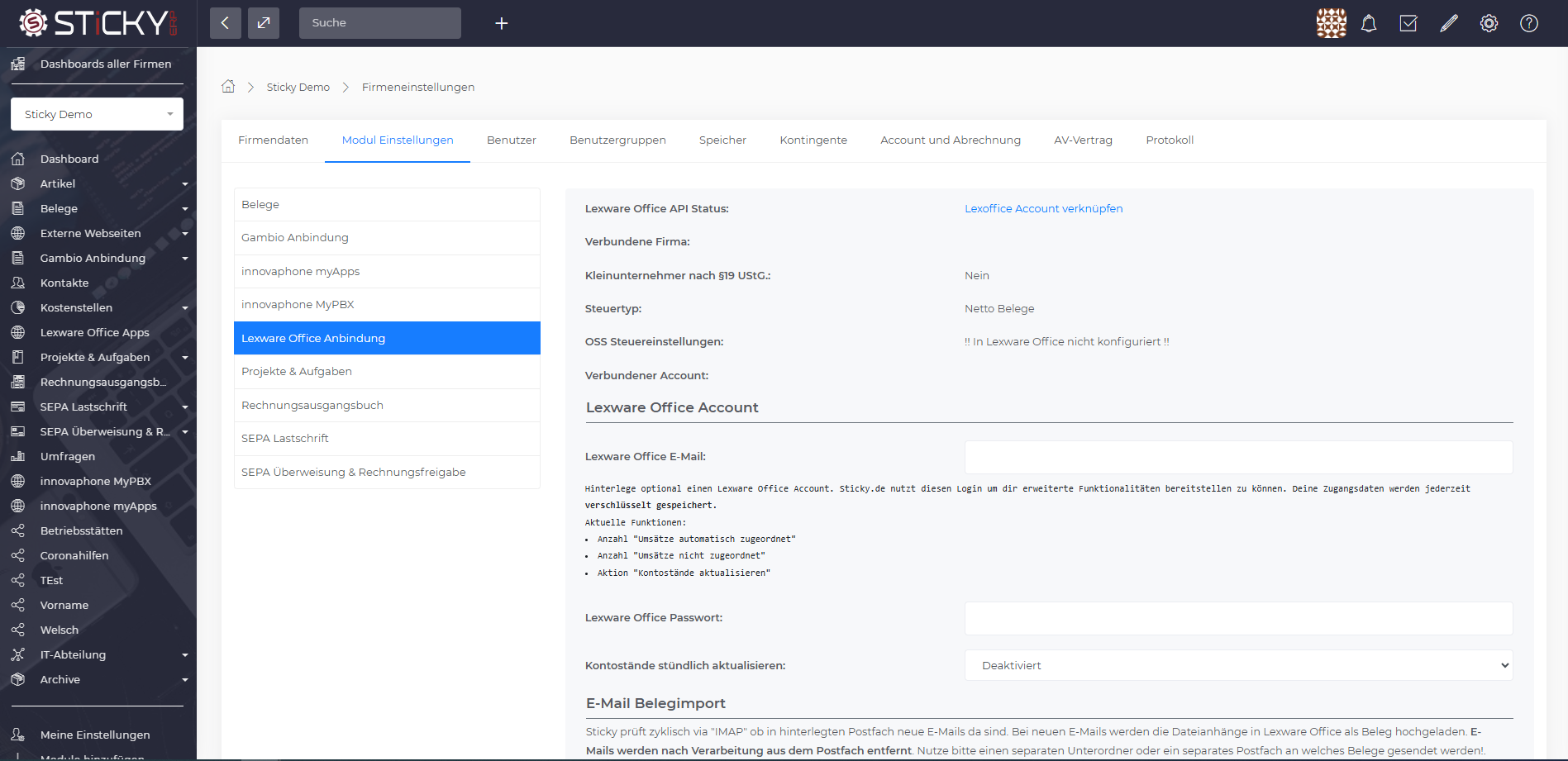Click the Lexware Office E-Mail field
The height and width of the screenshot is (761, 1568).
[1238, 457]
